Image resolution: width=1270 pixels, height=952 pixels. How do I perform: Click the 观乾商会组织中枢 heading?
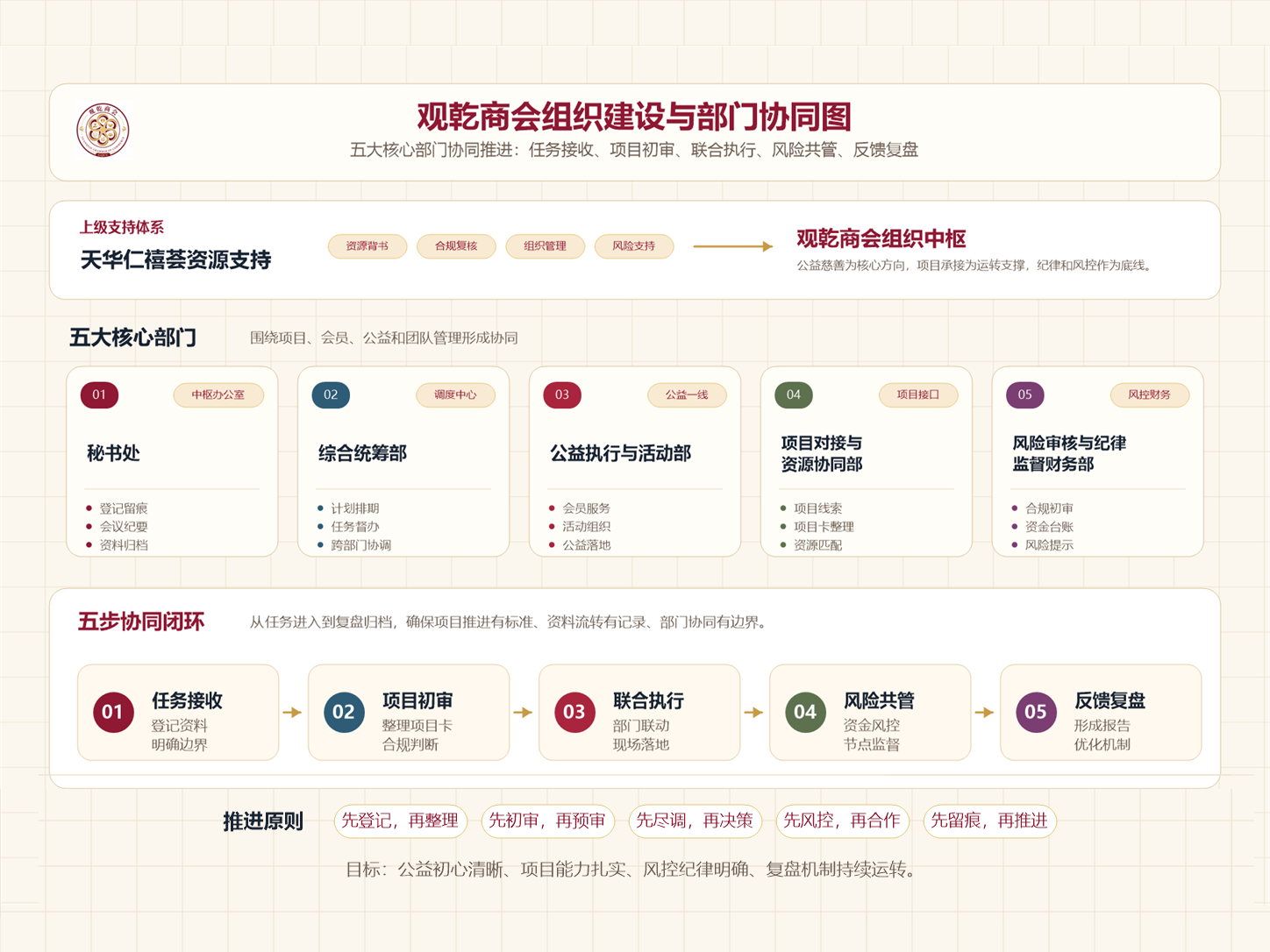point(881,238)
